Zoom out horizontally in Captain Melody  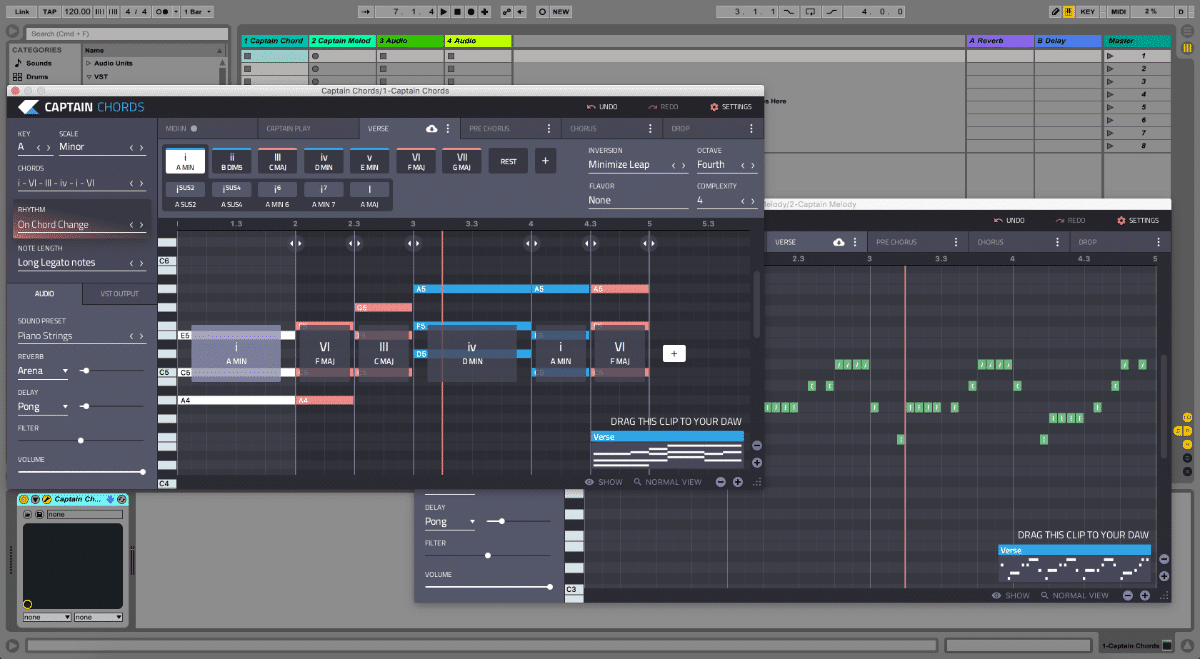coord(1128,595)
